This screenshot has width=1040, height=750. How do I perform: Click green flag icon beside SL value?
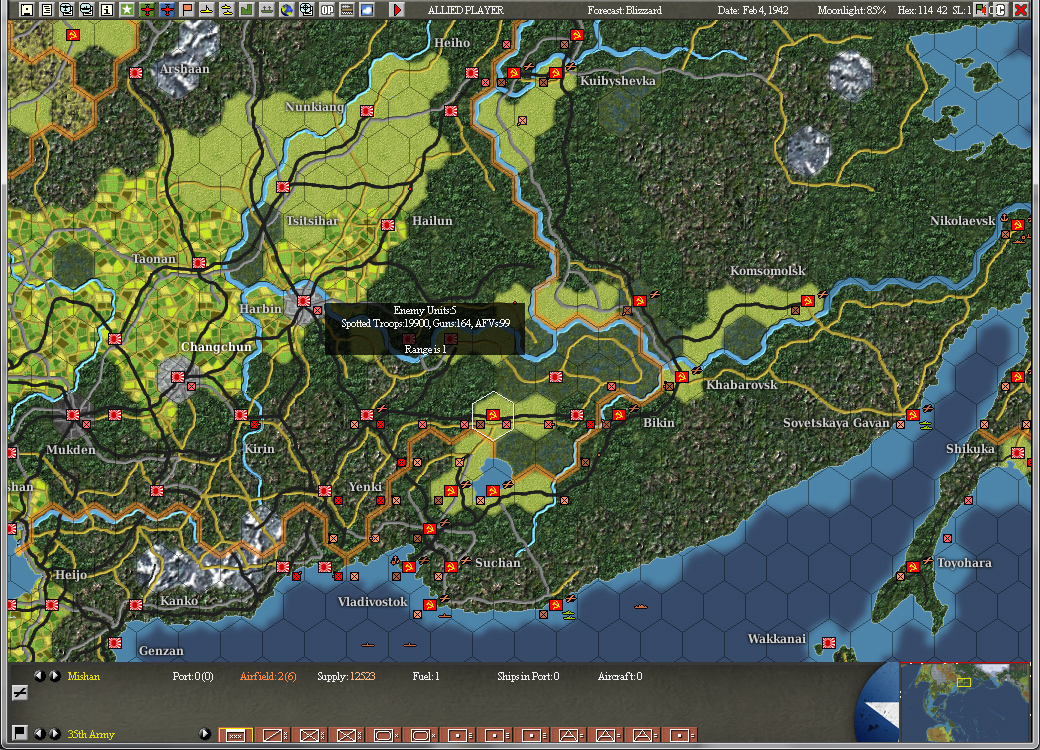[x=980, y=10]
